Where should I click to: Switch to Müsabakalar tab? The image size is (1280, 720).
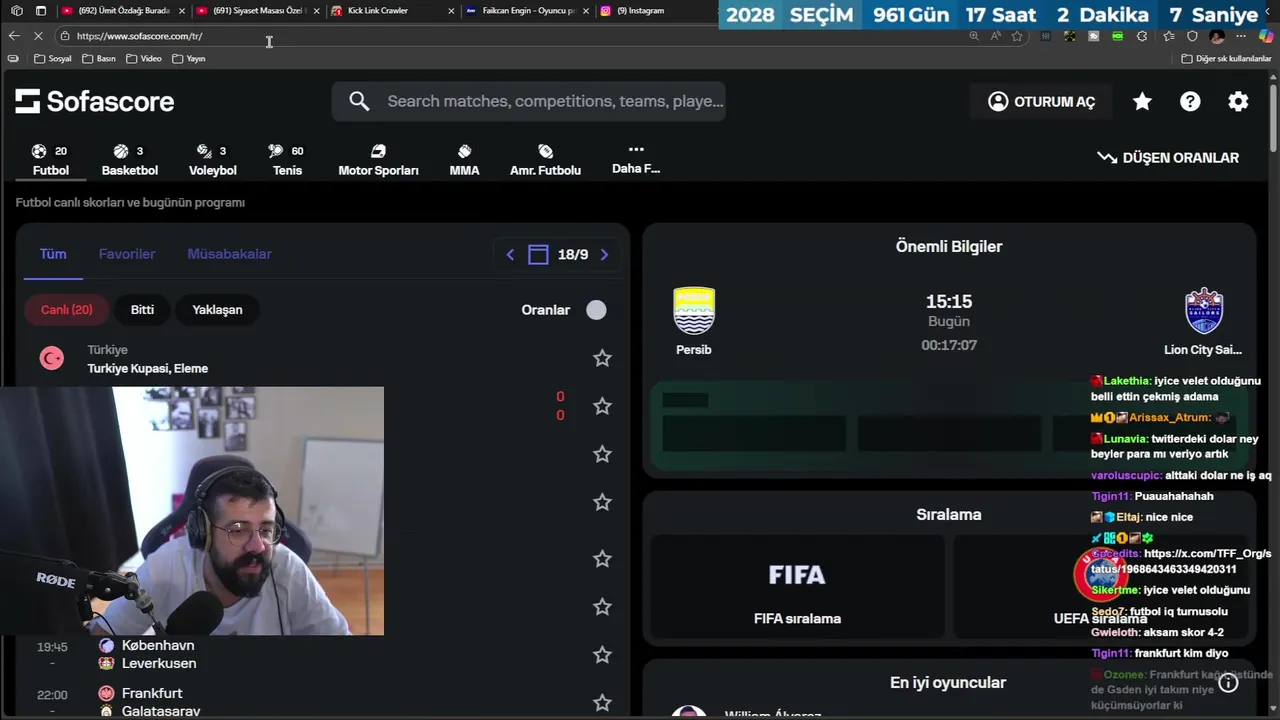(229, 254)
